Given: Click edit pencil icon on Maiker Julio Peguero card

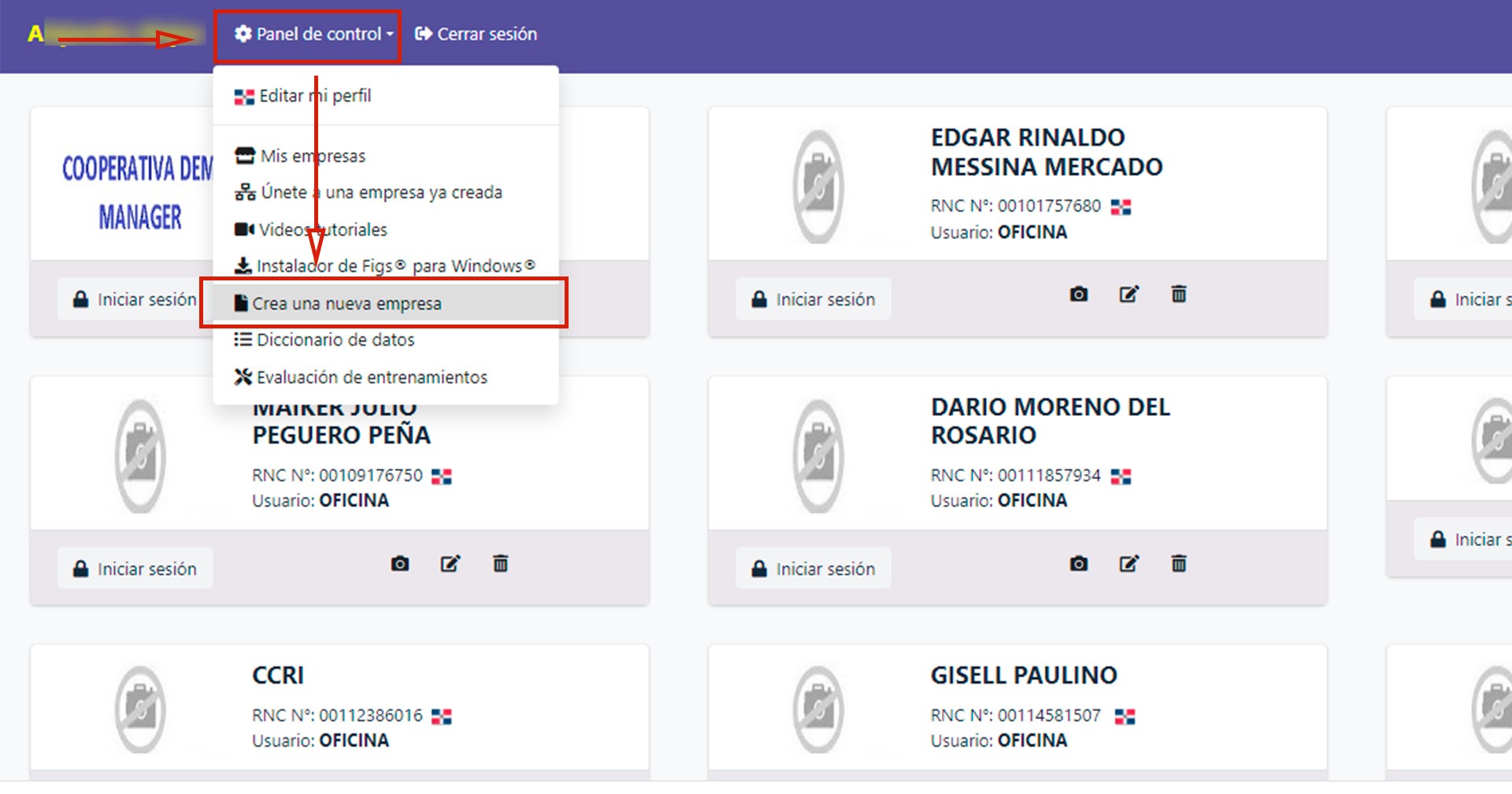Looking at the screenshot, I should click(x=450, y=564).
